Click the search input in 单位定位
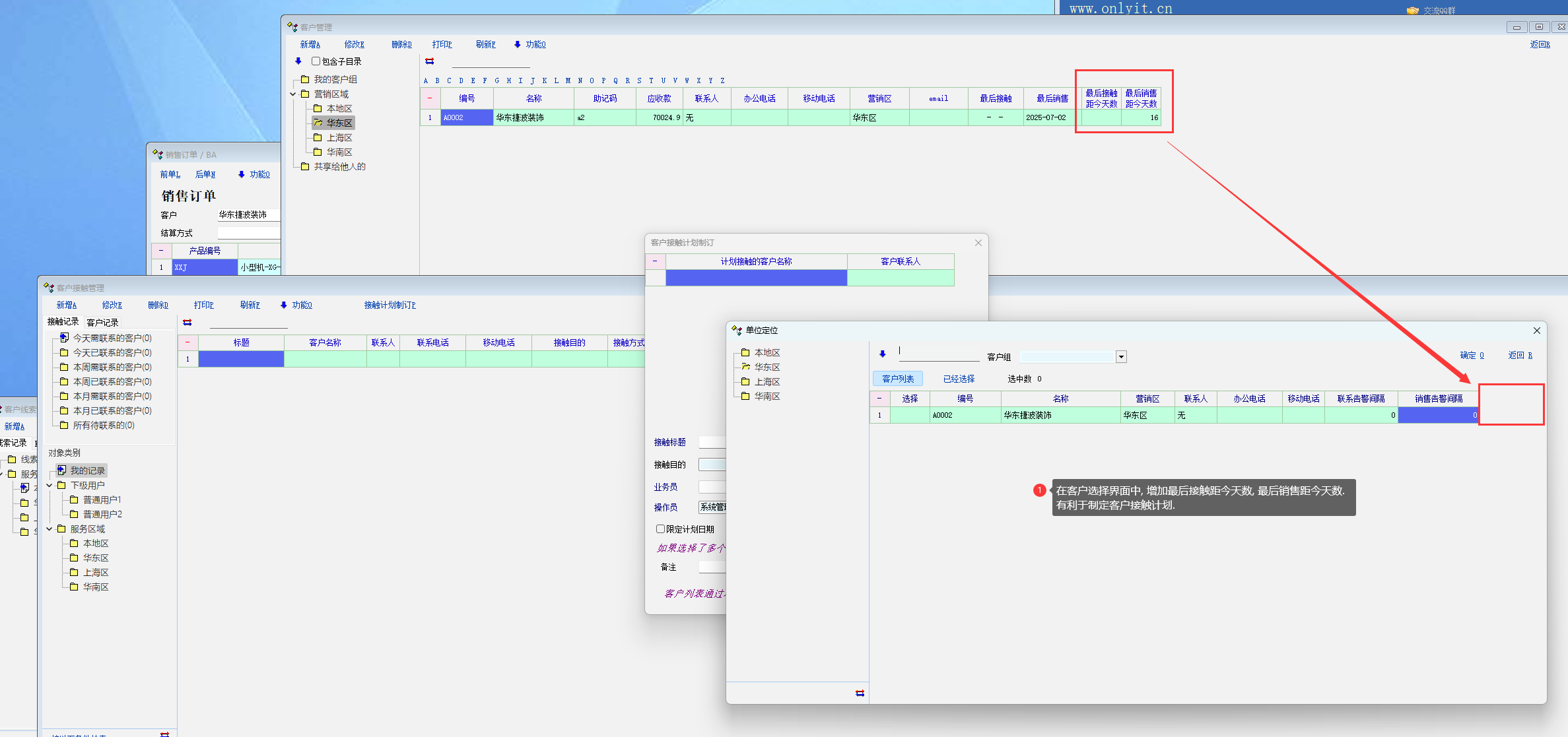Screen dimensions: 1568x737 (x=938, y=353)
